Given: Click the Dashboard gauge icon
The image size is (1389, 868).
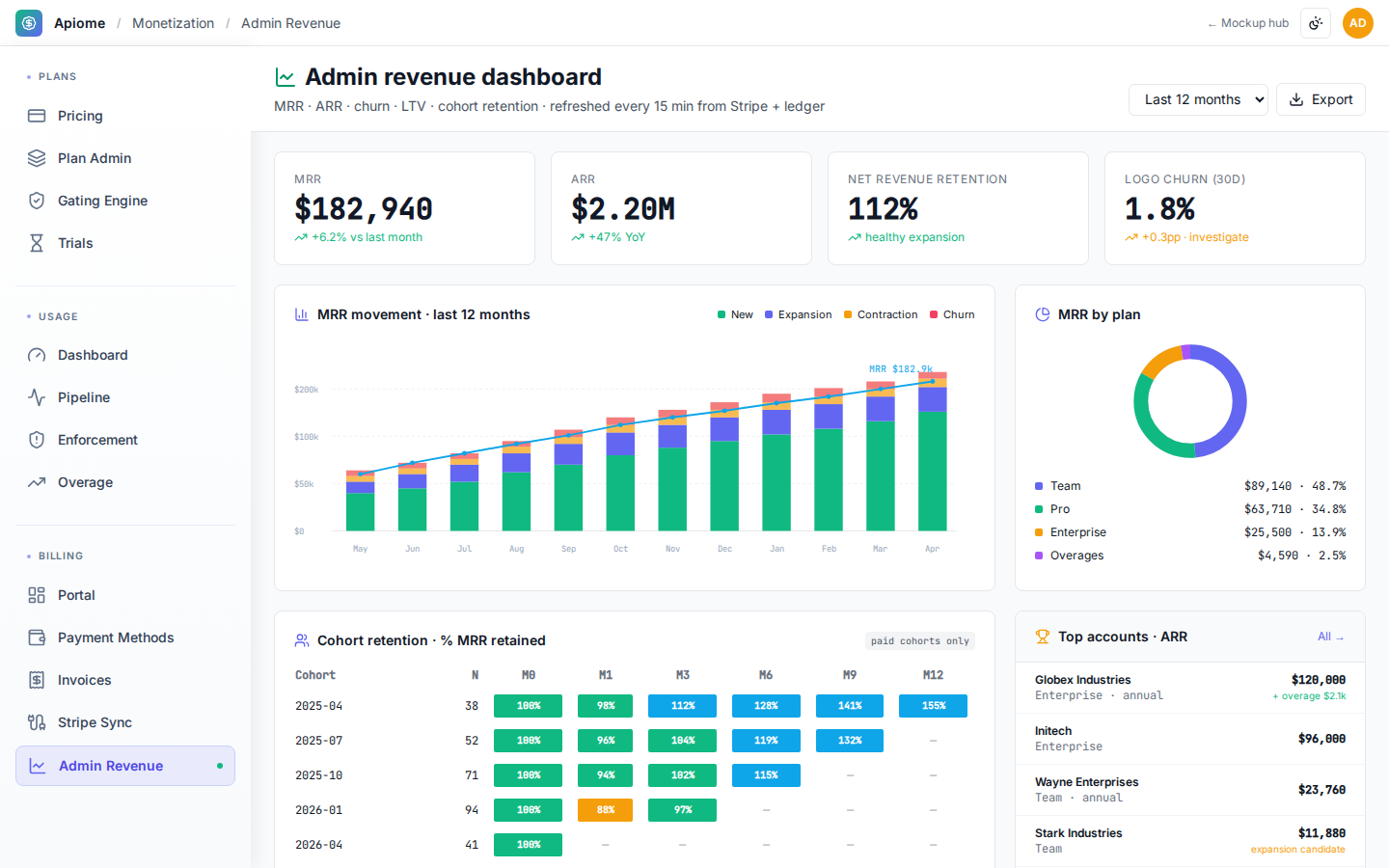Looking at the screenshot, I should [37, 355].
